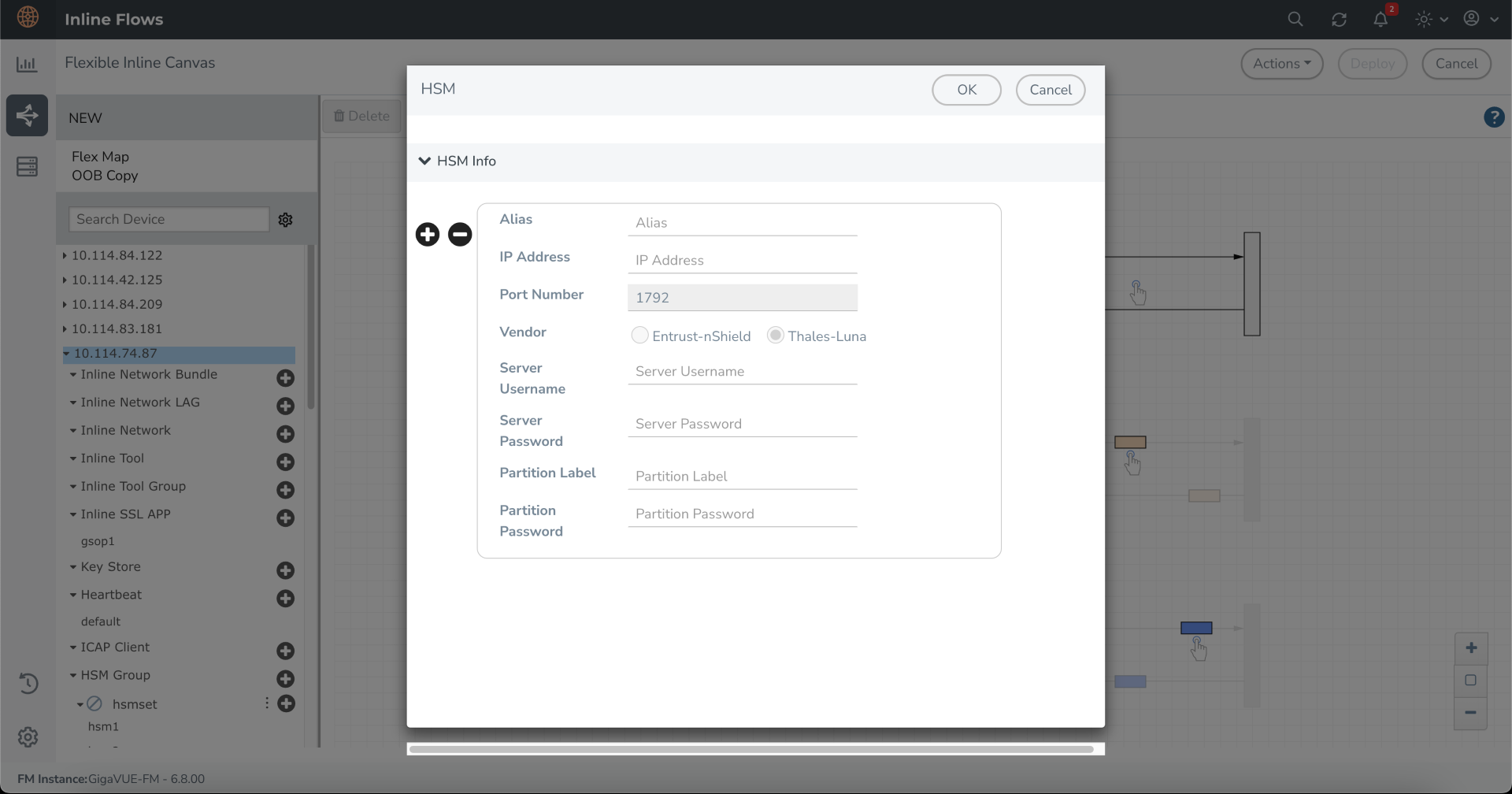1512x794 pixels.
Task: Select the Entrust-nShield vendor radio button
Action: pyautogui.click(x=640, y=336)
